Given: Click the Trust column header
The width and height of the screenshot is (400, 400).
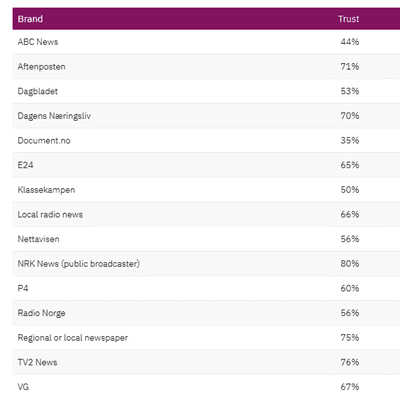Looking at the screenshot, I should click(x=348, y=19).
